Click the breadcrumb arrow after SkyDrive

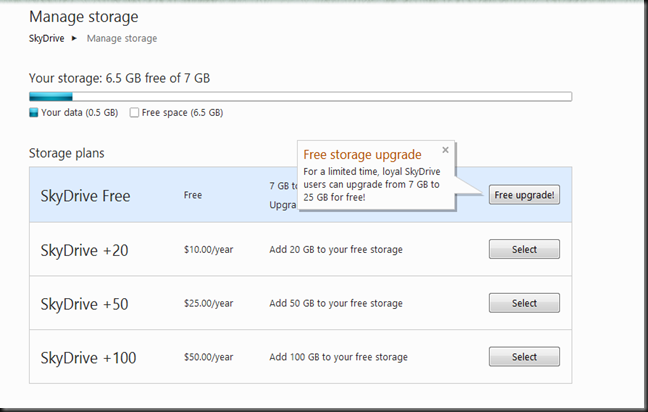click(74, 39)
